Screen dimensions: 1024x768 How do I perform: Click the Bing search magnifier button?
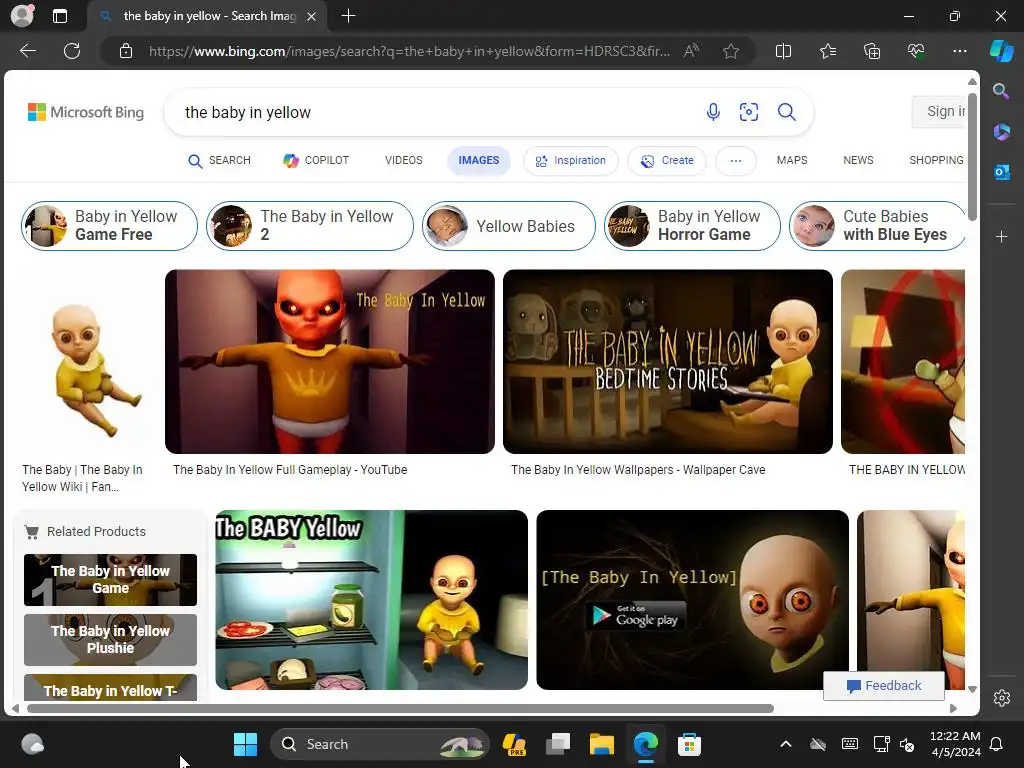(x=786, y=112)
